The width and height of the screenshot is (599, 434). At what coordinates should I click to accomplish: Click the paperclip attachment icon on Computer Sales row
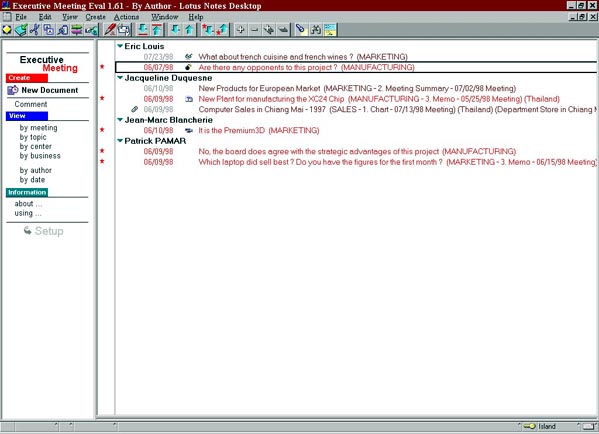[x=134, y=109]
